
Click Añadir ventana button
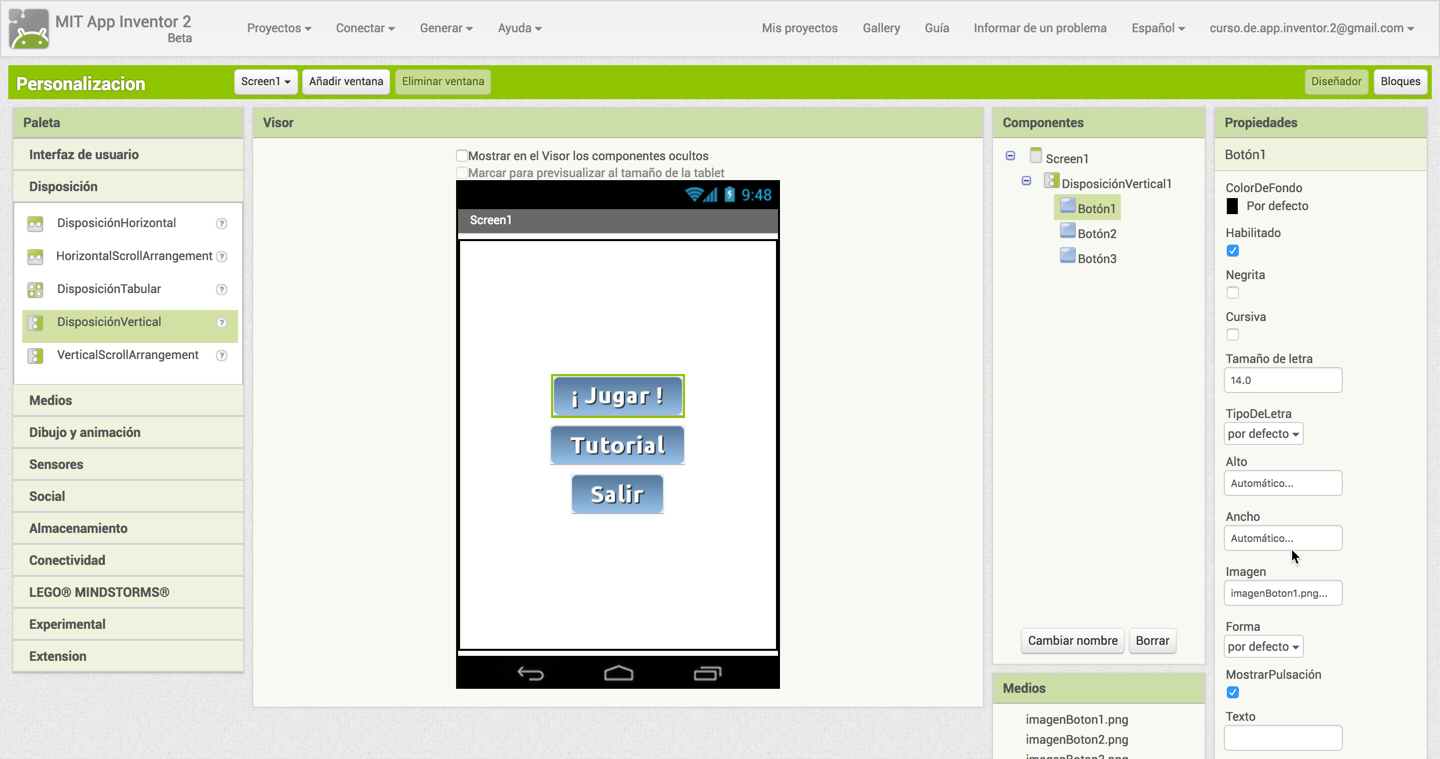coord(346,82)
